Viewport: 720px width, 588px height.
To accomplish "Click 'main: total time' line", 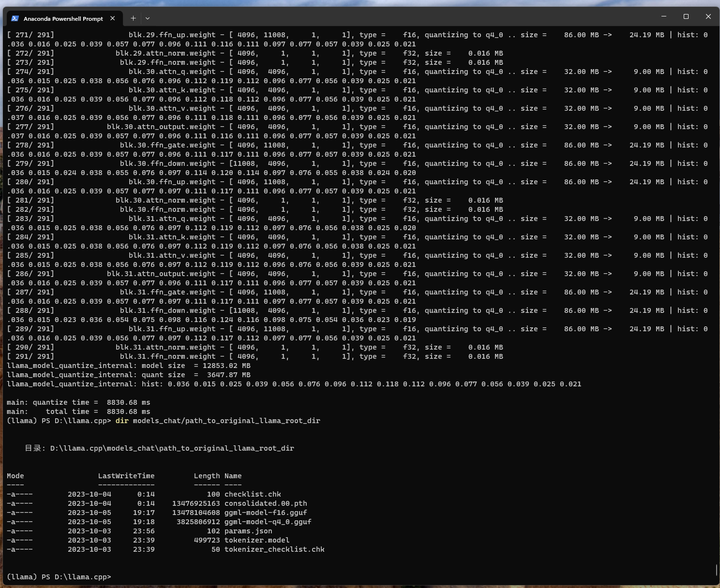I will click(79, 412).
